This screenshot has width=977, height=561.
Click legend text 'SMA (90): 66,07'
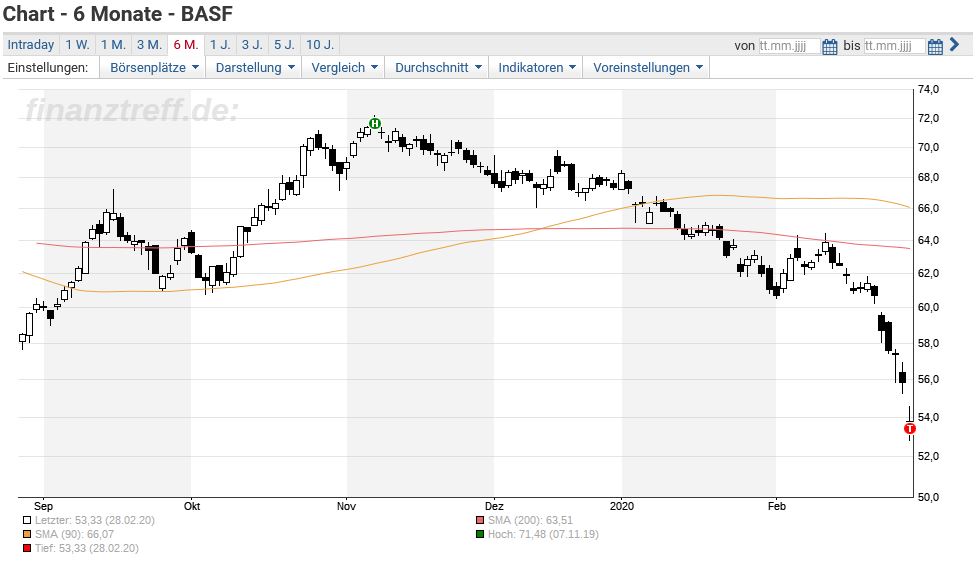[x=74, y=534]
